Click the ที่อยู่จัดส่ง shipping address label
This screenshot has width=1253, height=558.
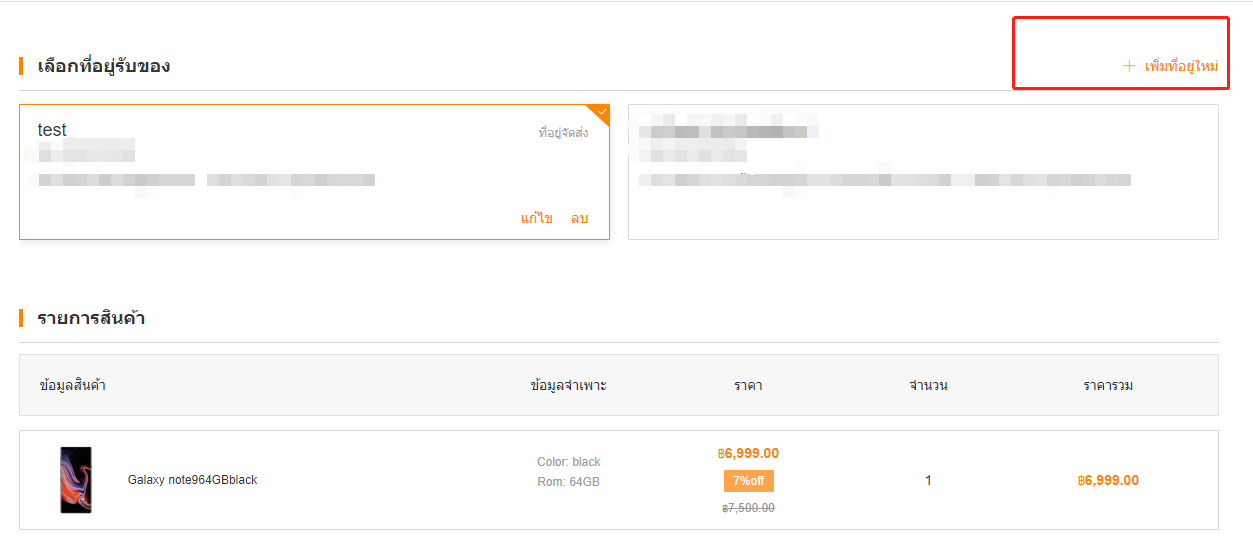click(563, 132)
